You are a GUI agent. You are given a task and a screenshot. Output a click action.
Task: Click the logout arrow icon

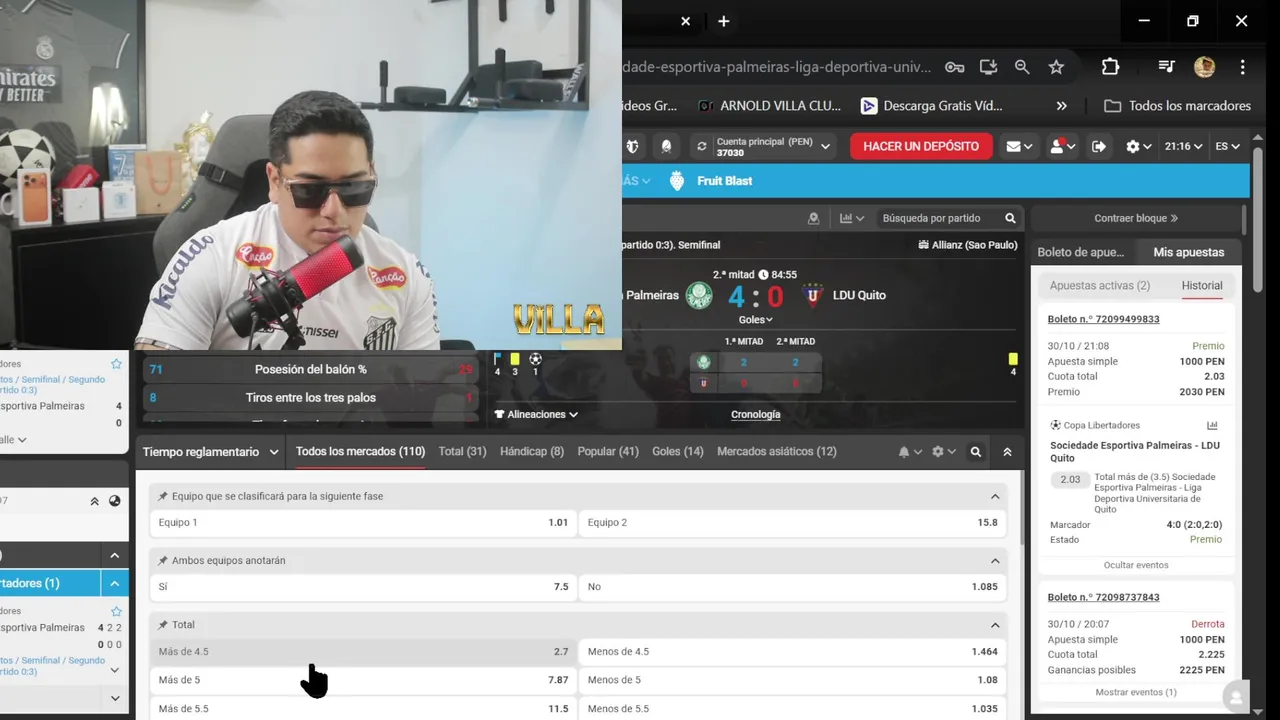click(x=1098, y=146)
